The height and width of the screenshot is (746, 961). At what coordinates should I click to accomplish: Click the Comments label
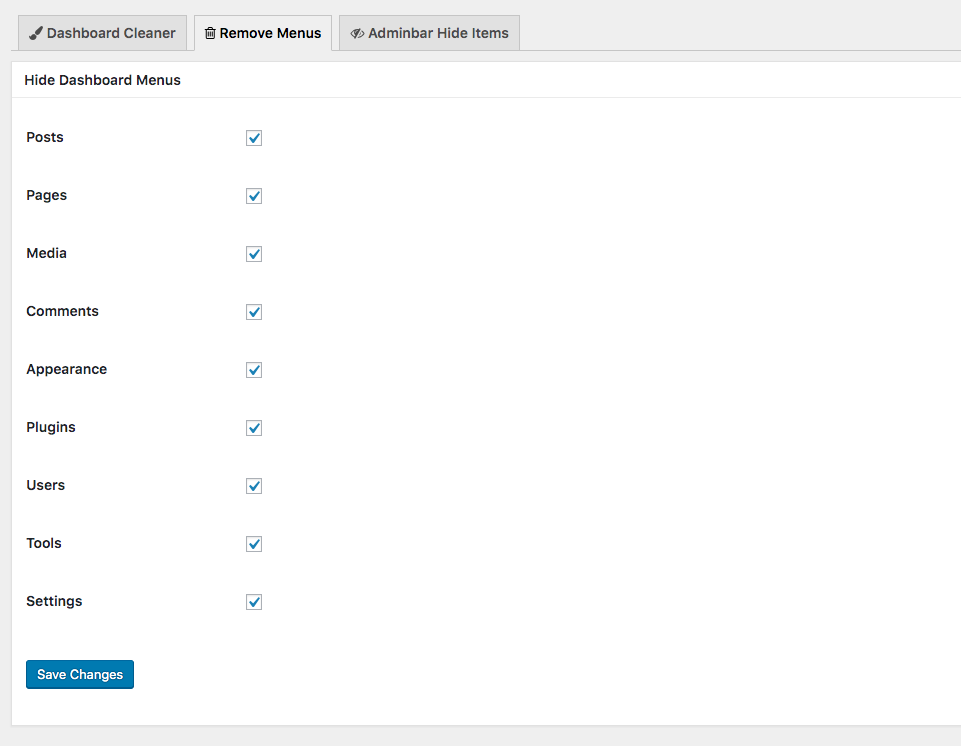63,311
